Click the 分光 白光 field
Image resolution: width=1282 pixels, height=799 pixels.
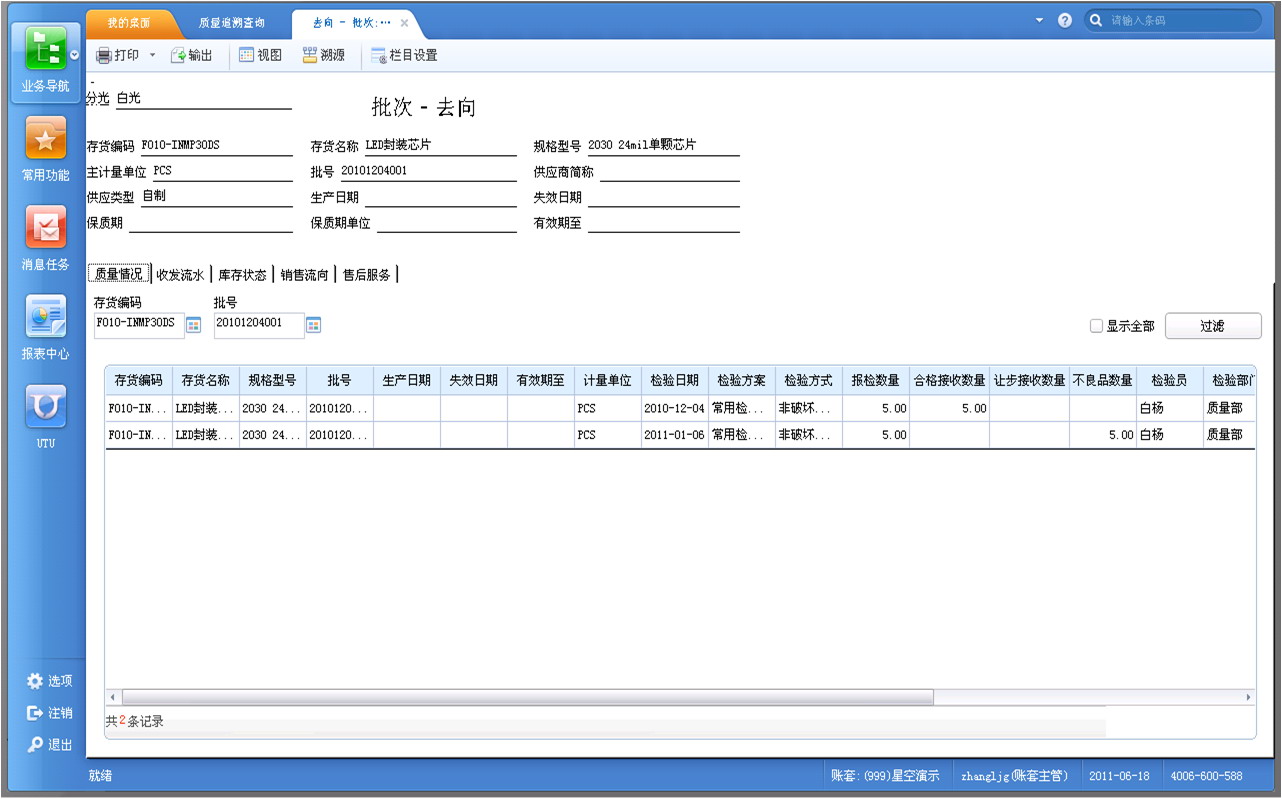coord(203,99)
